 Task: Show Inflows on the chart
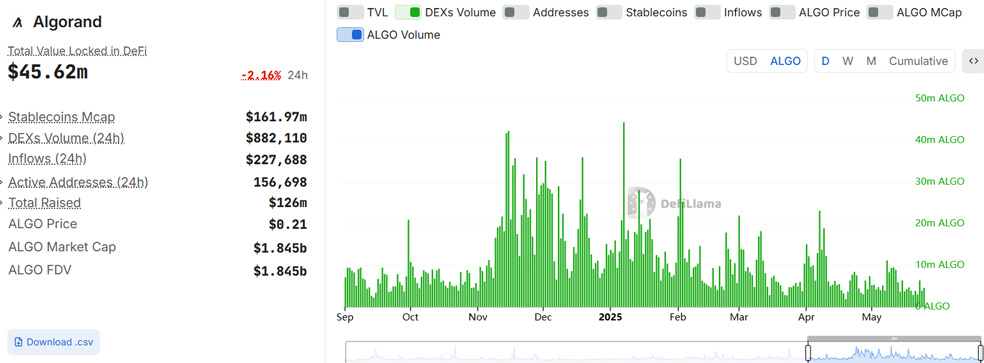coord(707,12)
